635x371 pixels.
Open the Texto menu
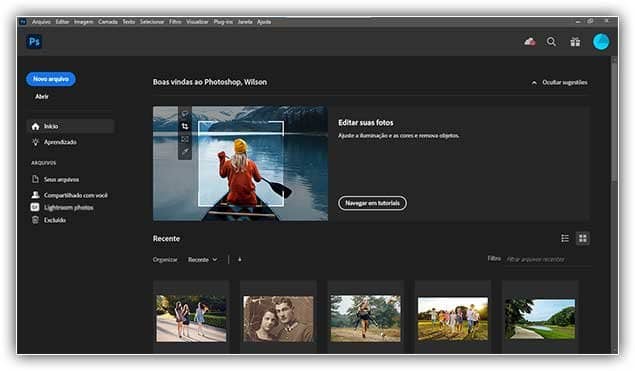(129, 22)
